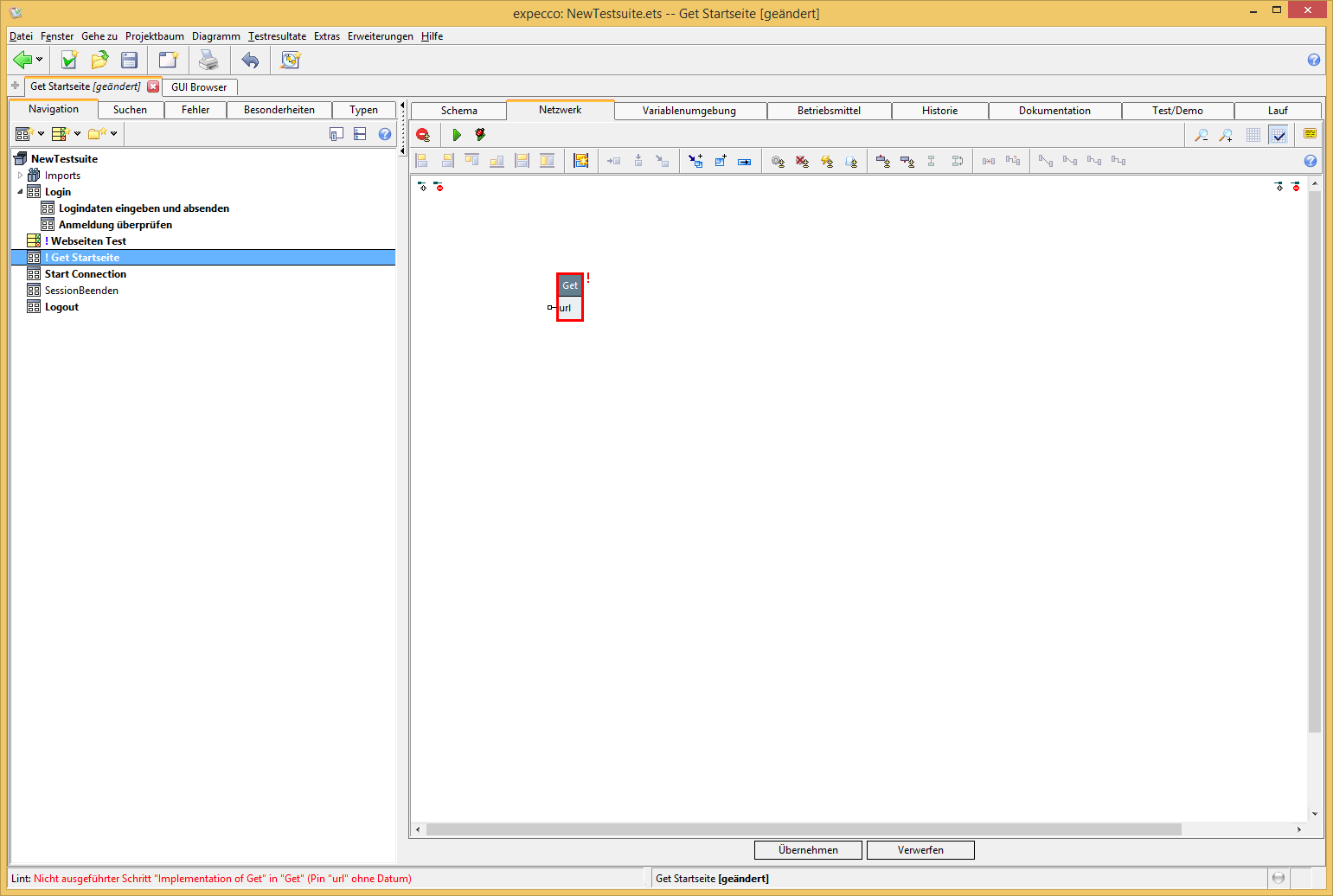
Task: Switch to the Variablenumgebung tab
Action: (689, 111)
